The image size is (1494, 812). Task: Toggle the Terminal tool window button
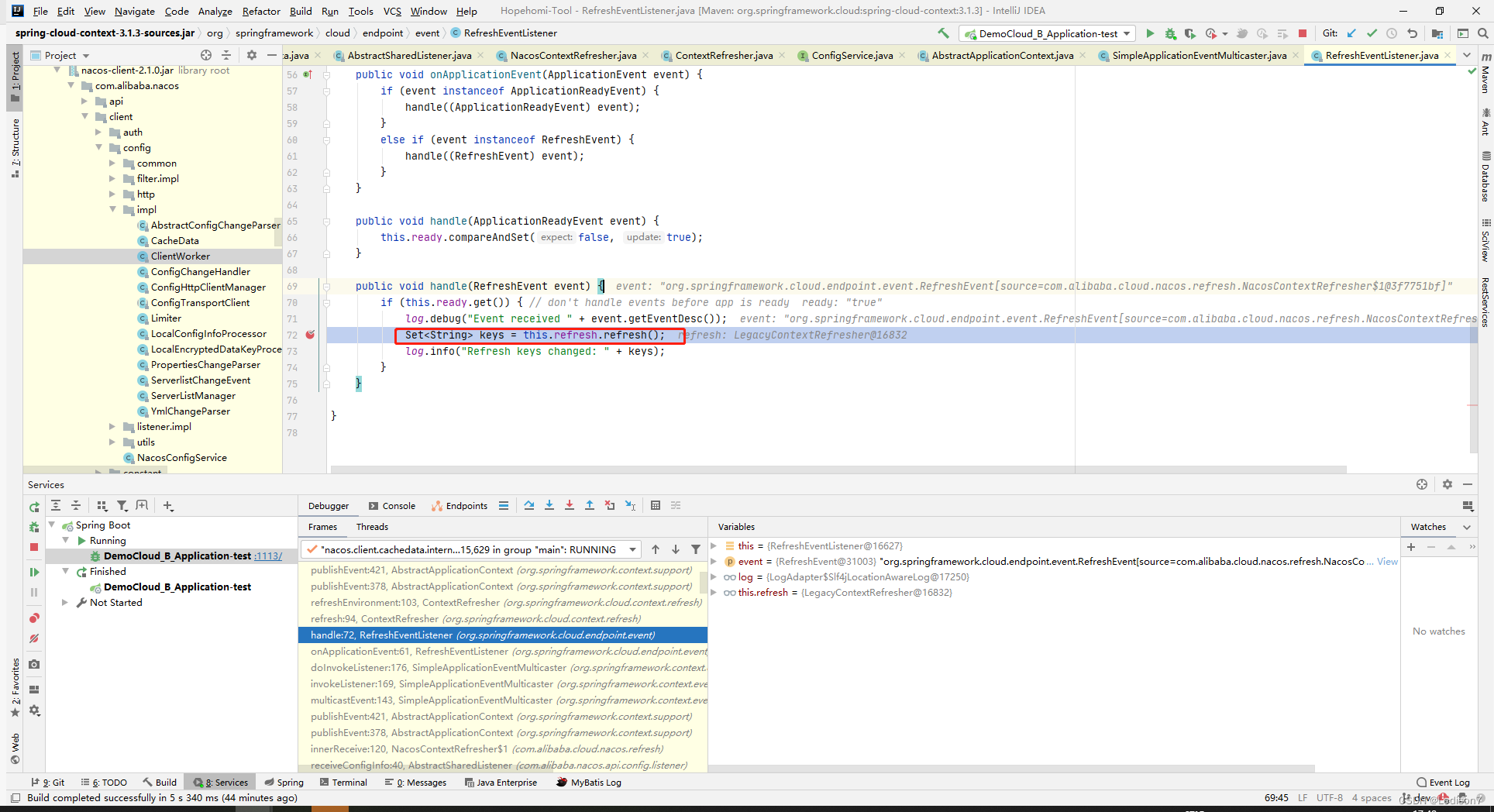pos(343,783)
